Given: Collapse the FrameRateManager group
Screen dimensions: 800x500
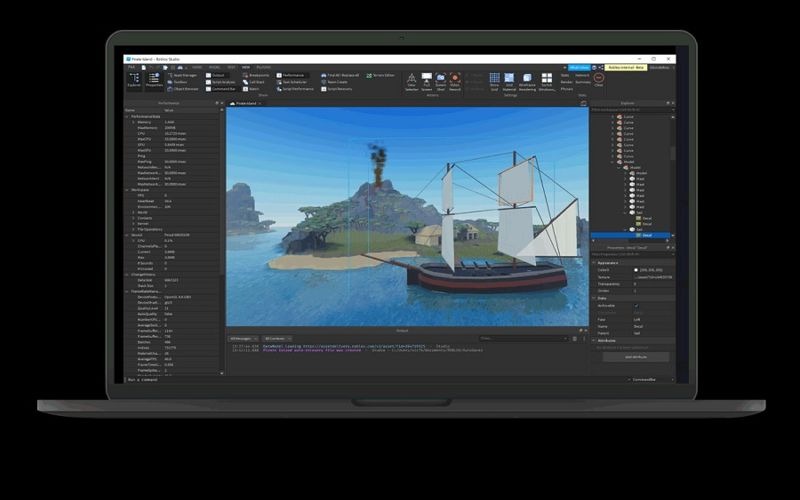Looking at the screenshot, I should point(128,291).
